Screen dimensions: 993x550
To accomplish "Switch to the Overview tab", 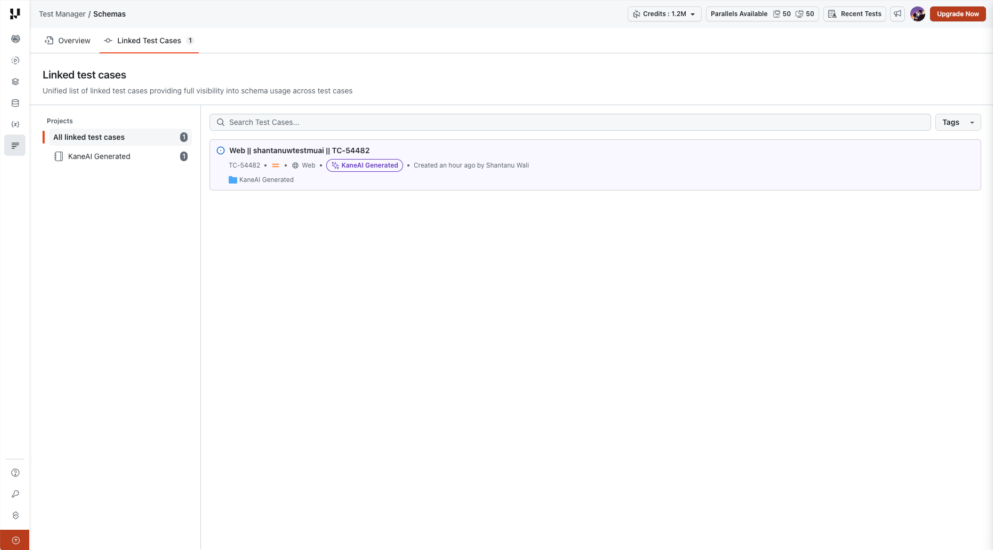I will [x=68, y=41].
